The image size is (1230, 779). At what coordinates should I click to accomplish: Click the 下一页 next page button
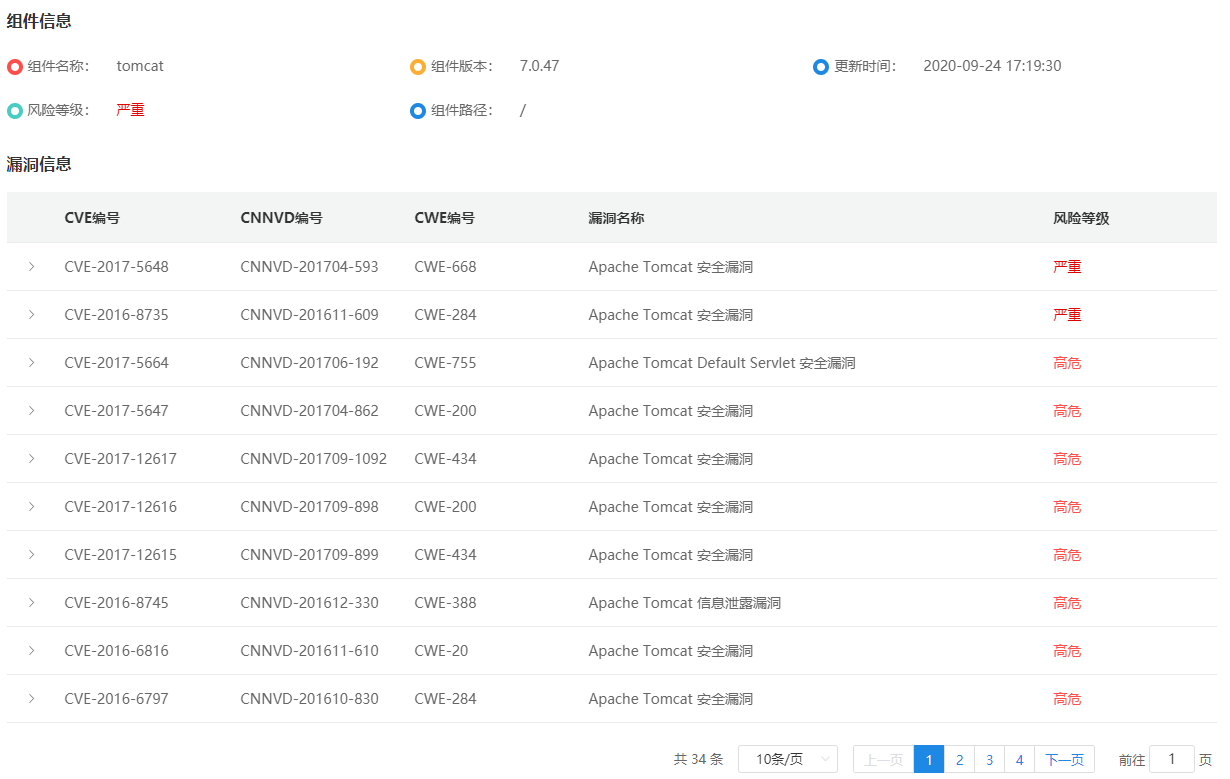click(1065, 760)
